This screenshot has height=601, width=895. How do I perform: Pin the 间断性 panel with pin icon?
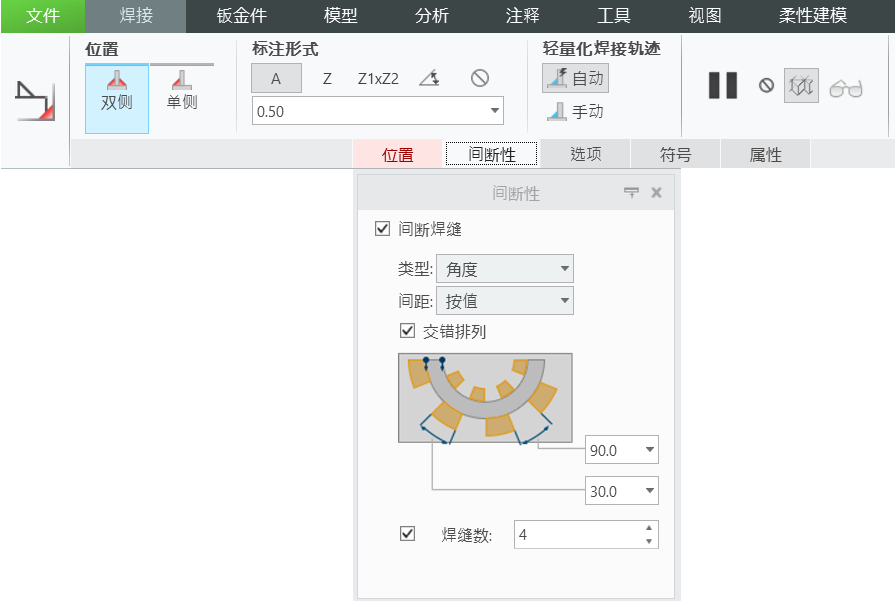click(631, 192)
